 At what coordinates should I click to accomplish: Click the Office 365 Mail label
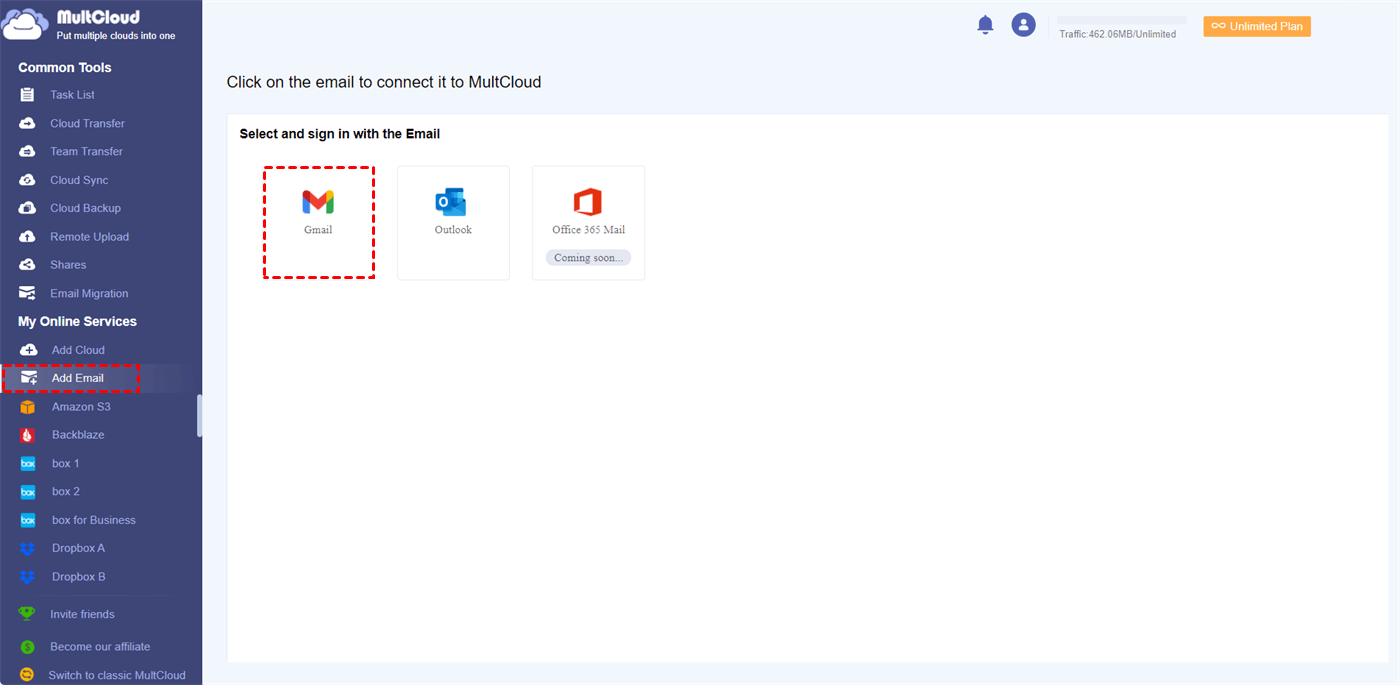point(589,230)
